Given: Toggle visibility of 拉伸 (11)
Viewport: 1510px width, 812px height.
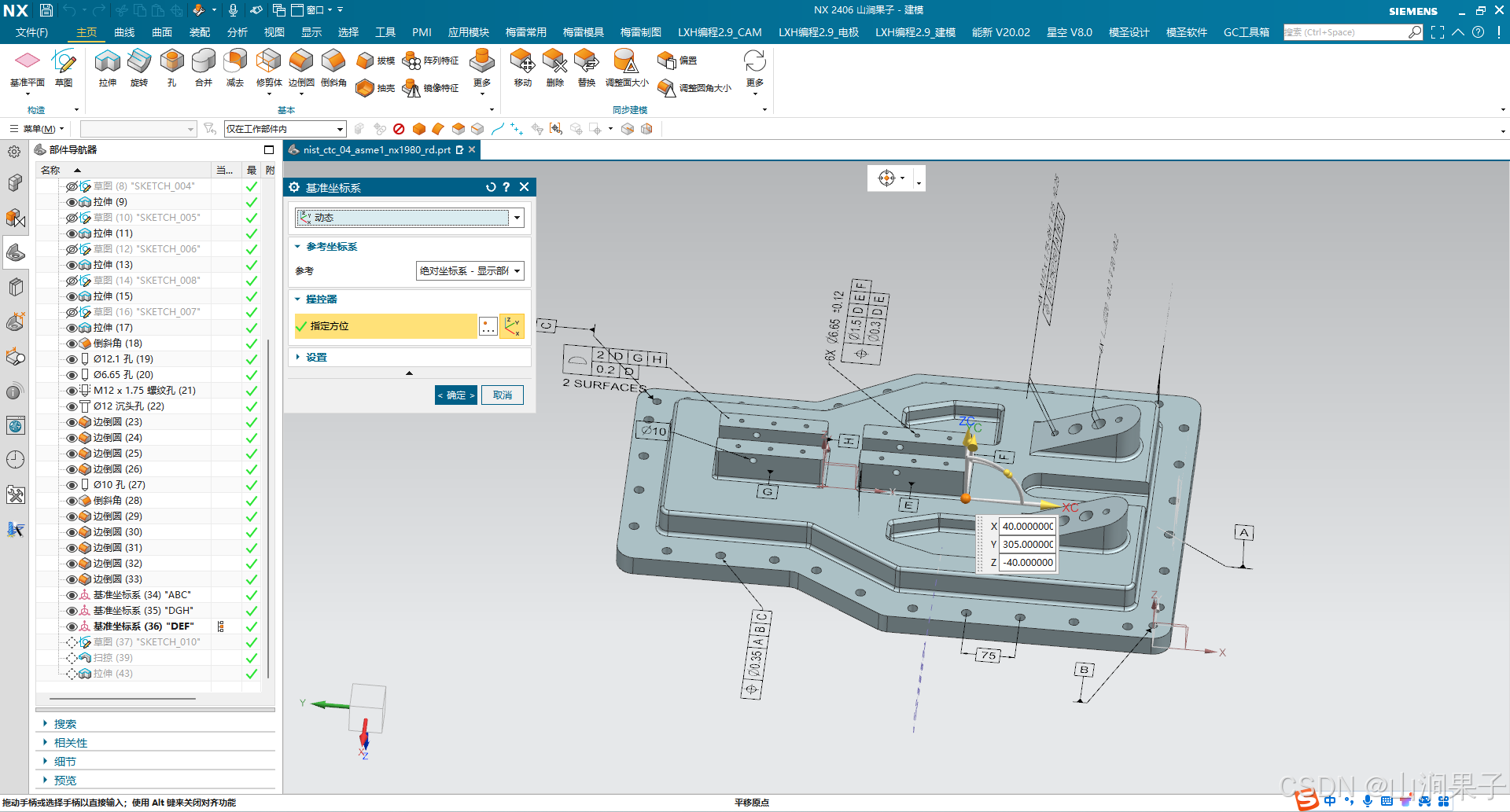Looking at the screenshot, I should 72,233.
